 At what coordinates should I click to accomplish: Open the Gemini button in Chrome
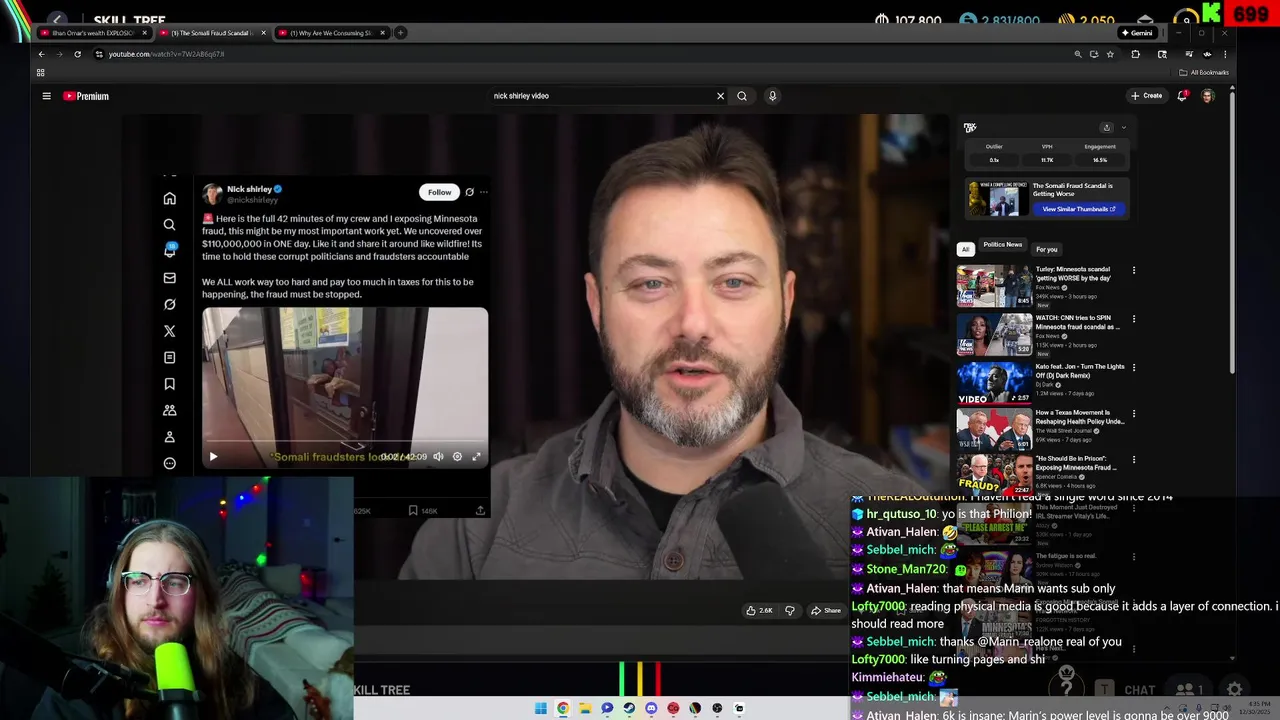click(x=1137, y=33)
